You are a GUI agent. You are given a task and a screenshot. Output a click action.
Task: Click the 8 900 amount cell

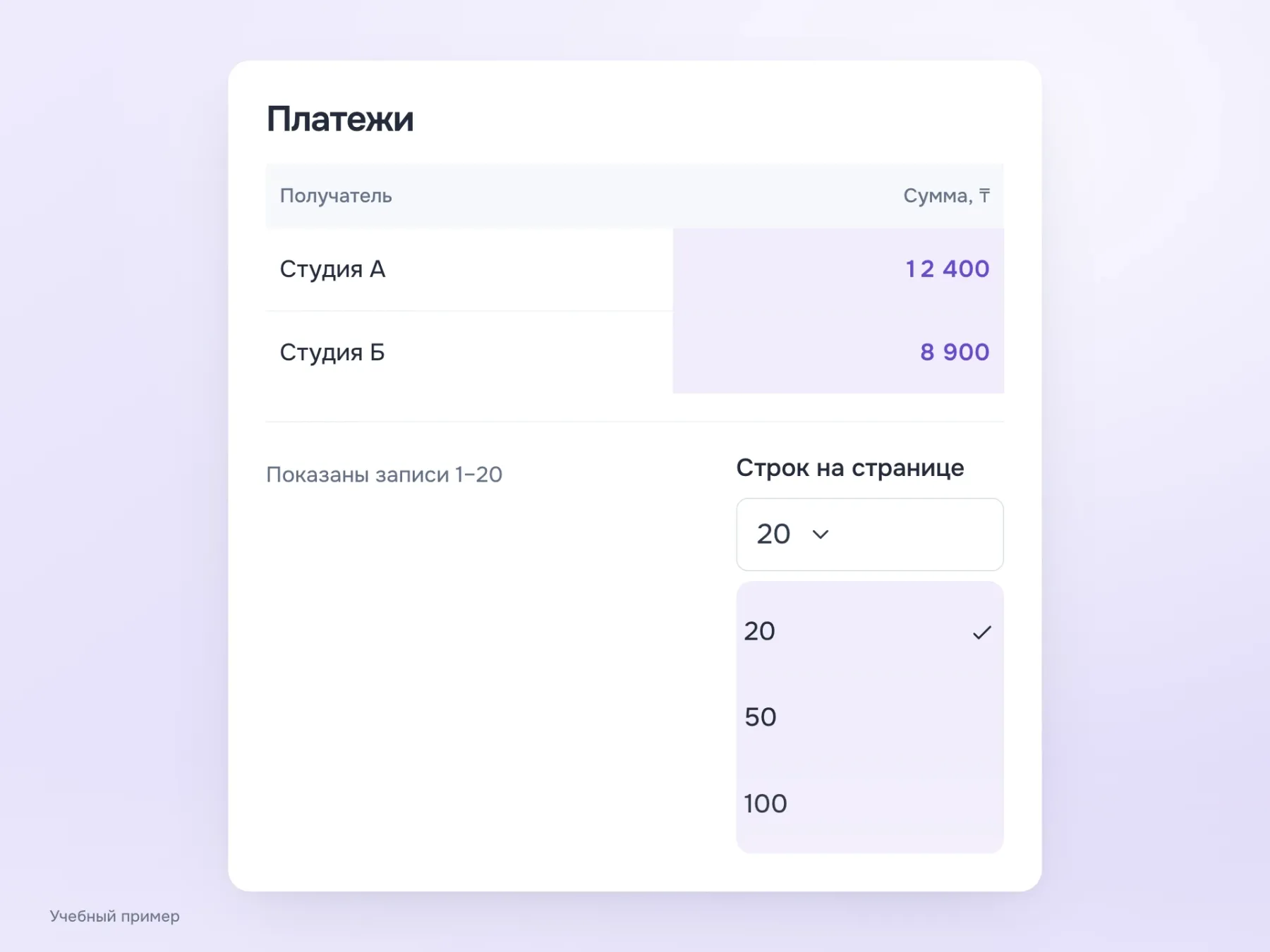coord(838,353)
